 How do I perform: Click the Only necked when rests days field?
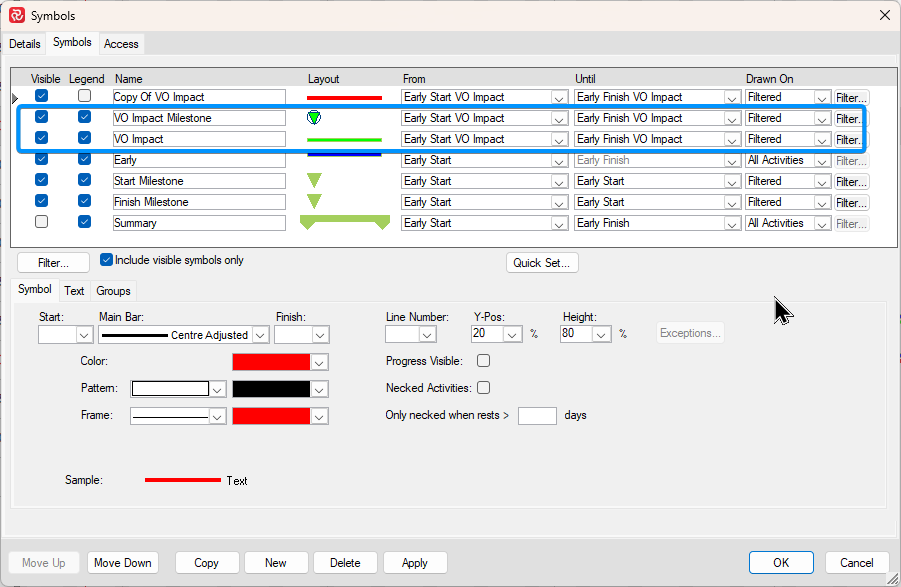click(537, 415)
